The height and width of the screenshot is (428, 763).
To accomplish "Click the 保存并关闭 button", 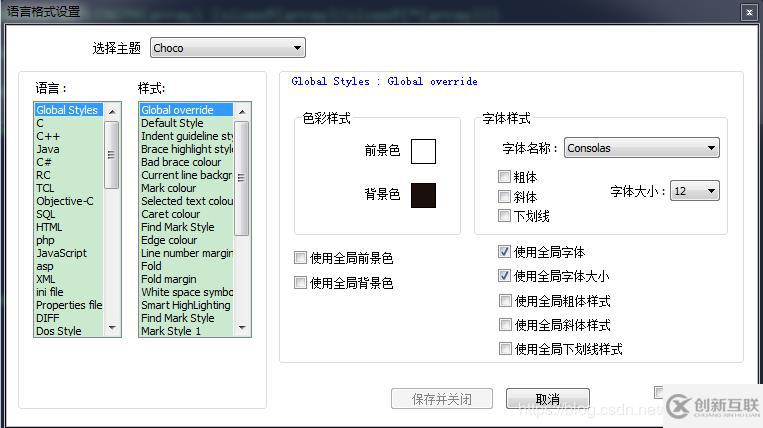I will click(442, 399).
